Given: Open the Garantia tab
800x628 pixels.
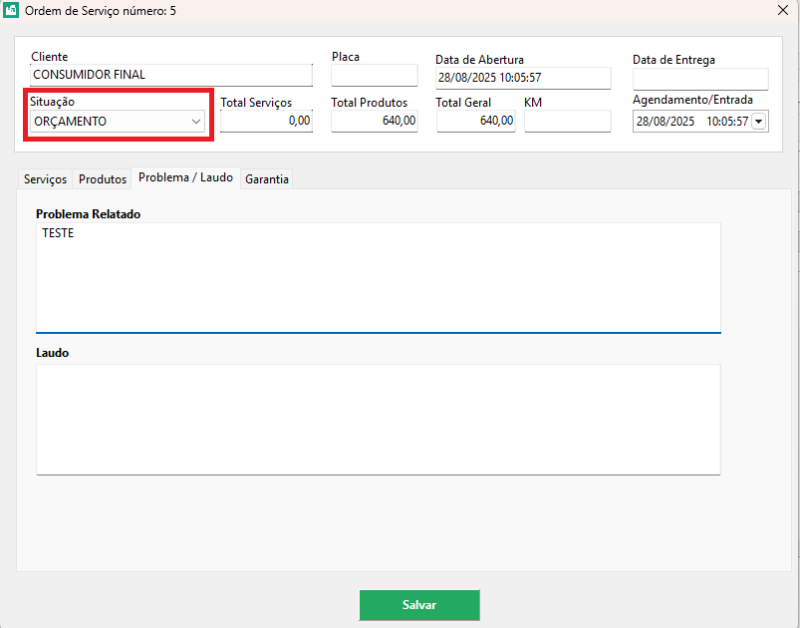Looking at the screenshot, I should pos(267,179).
